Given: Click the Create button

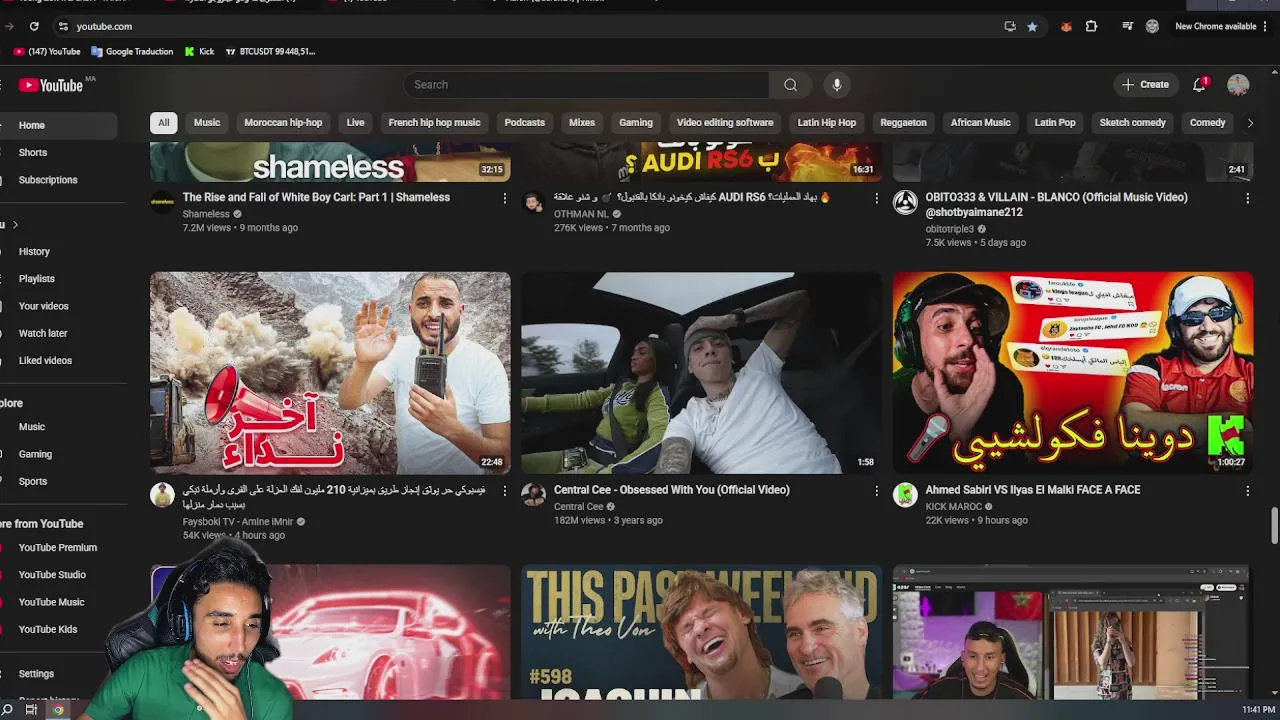Looking at the screenshot, I should [1145, 85].
